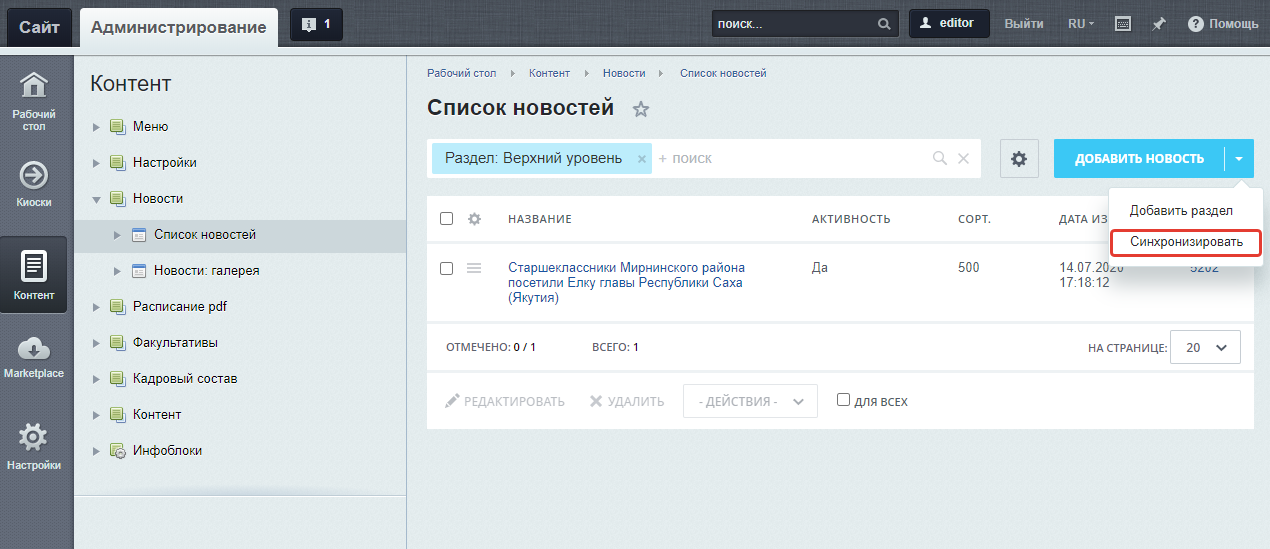This screenshot has width=1270, height=549.
Task: Enable the Для всех checkbox
Action: point(843,400)
